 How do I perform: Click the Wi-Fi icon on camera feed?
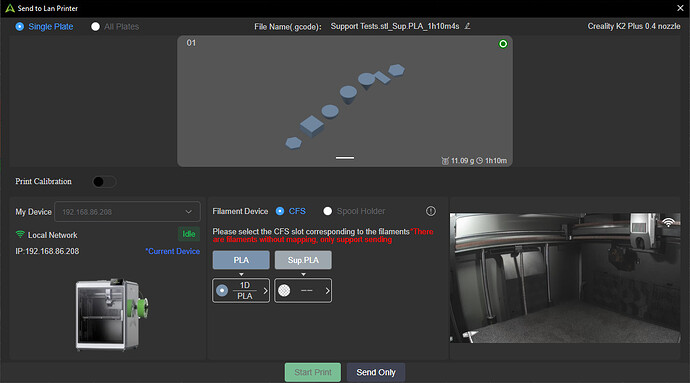coord(668,222)
